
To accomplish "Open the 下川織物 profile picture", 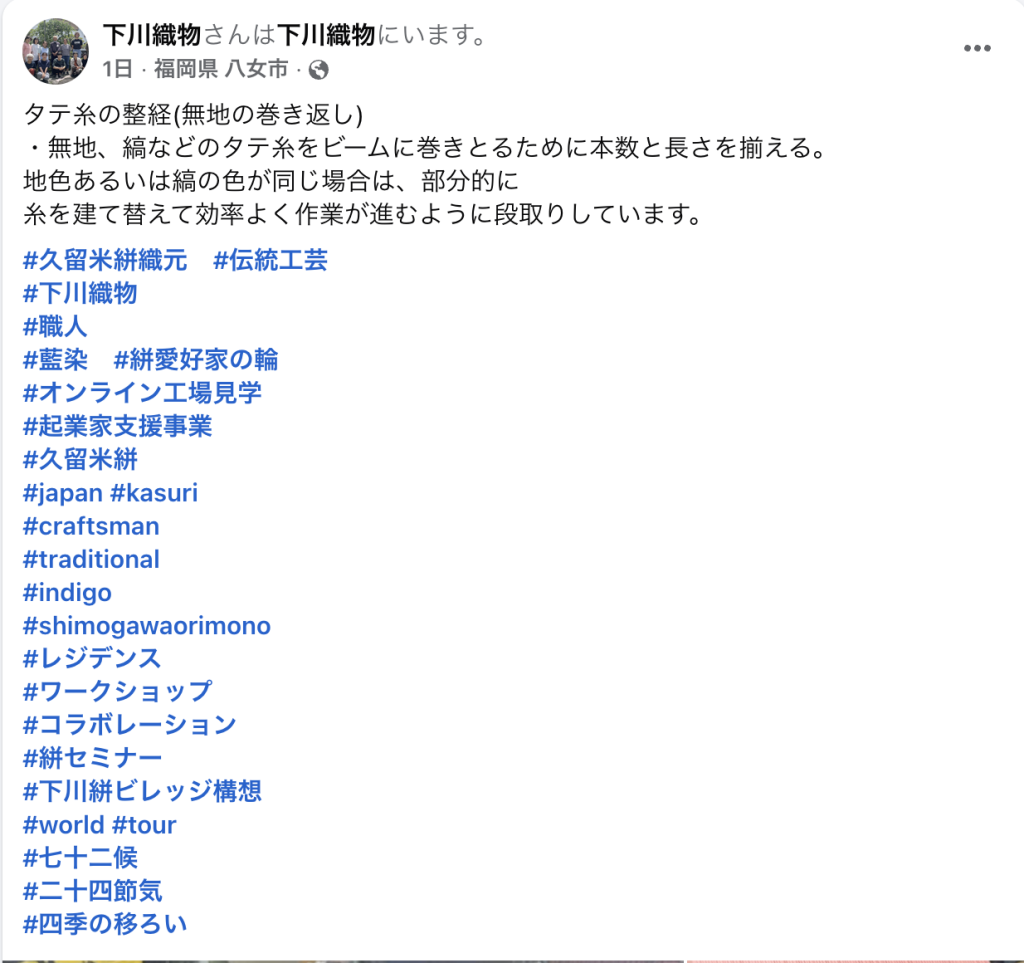I will pyautogui.click(x=56, y=51).
